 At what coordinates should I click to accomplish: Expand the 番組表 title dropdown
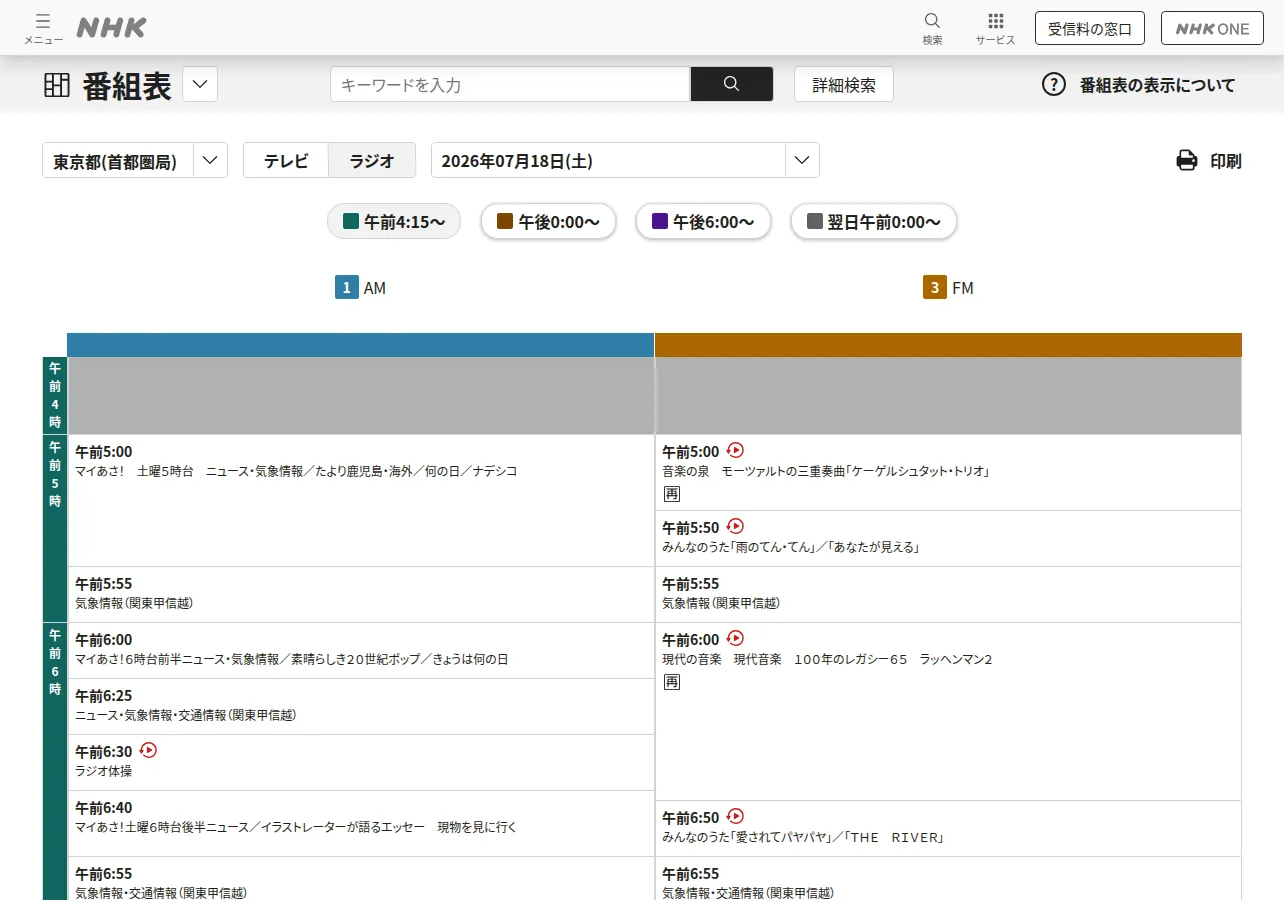tap(200, 84)
